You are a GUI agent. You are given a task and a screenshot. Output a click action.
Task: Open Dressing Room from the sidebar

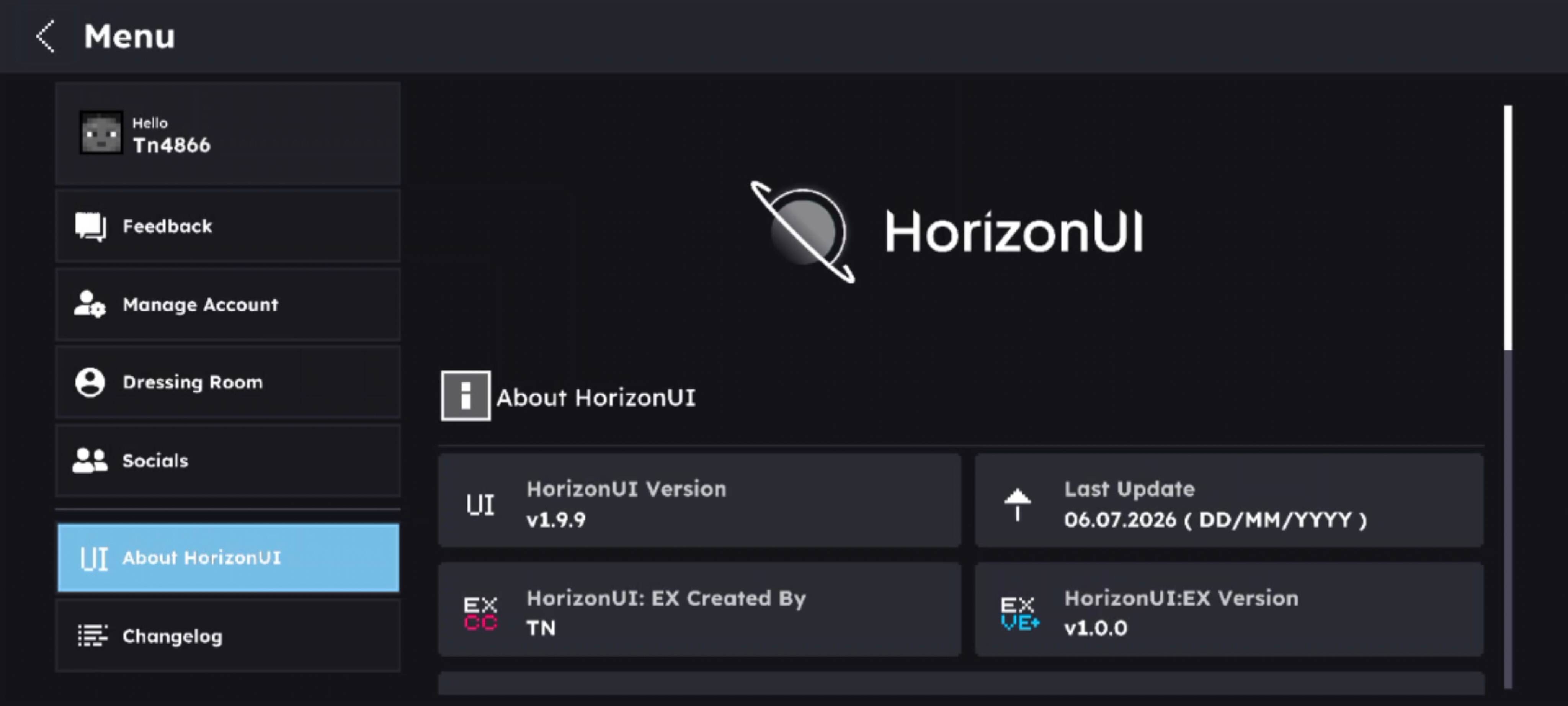[228, 382]
